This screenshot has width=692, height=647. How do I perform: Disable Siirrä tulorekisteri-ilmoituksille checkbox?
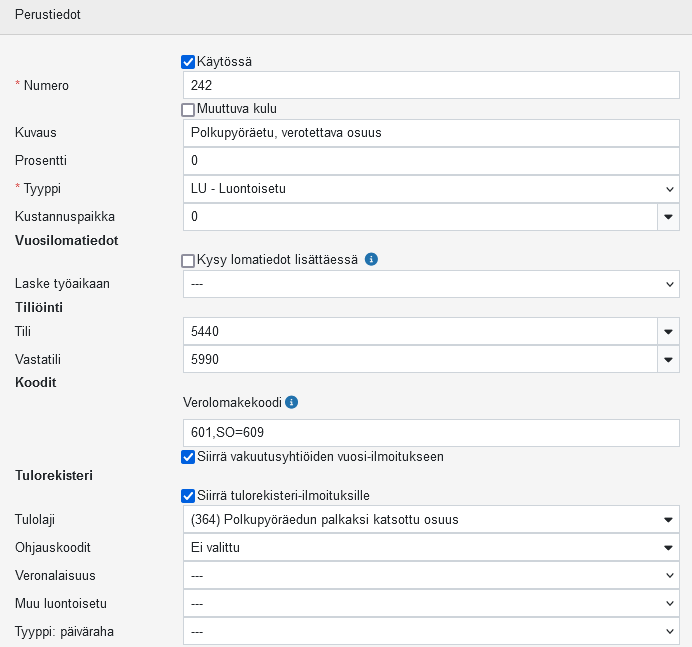(x=188, y=495)
